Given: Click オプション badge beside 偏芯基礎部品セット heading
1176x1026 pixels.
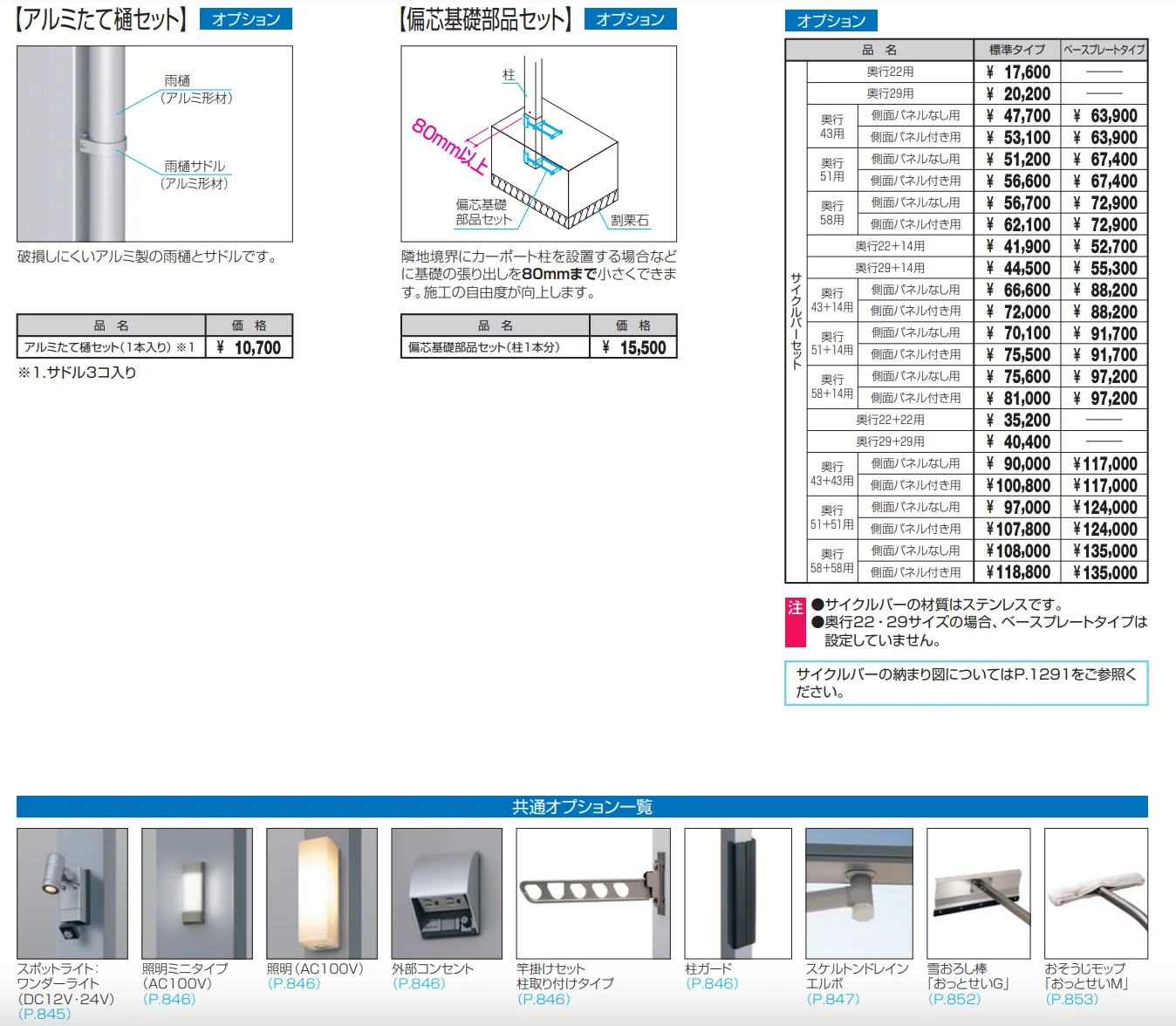Looking at the screenshot, I should (631, 19).
